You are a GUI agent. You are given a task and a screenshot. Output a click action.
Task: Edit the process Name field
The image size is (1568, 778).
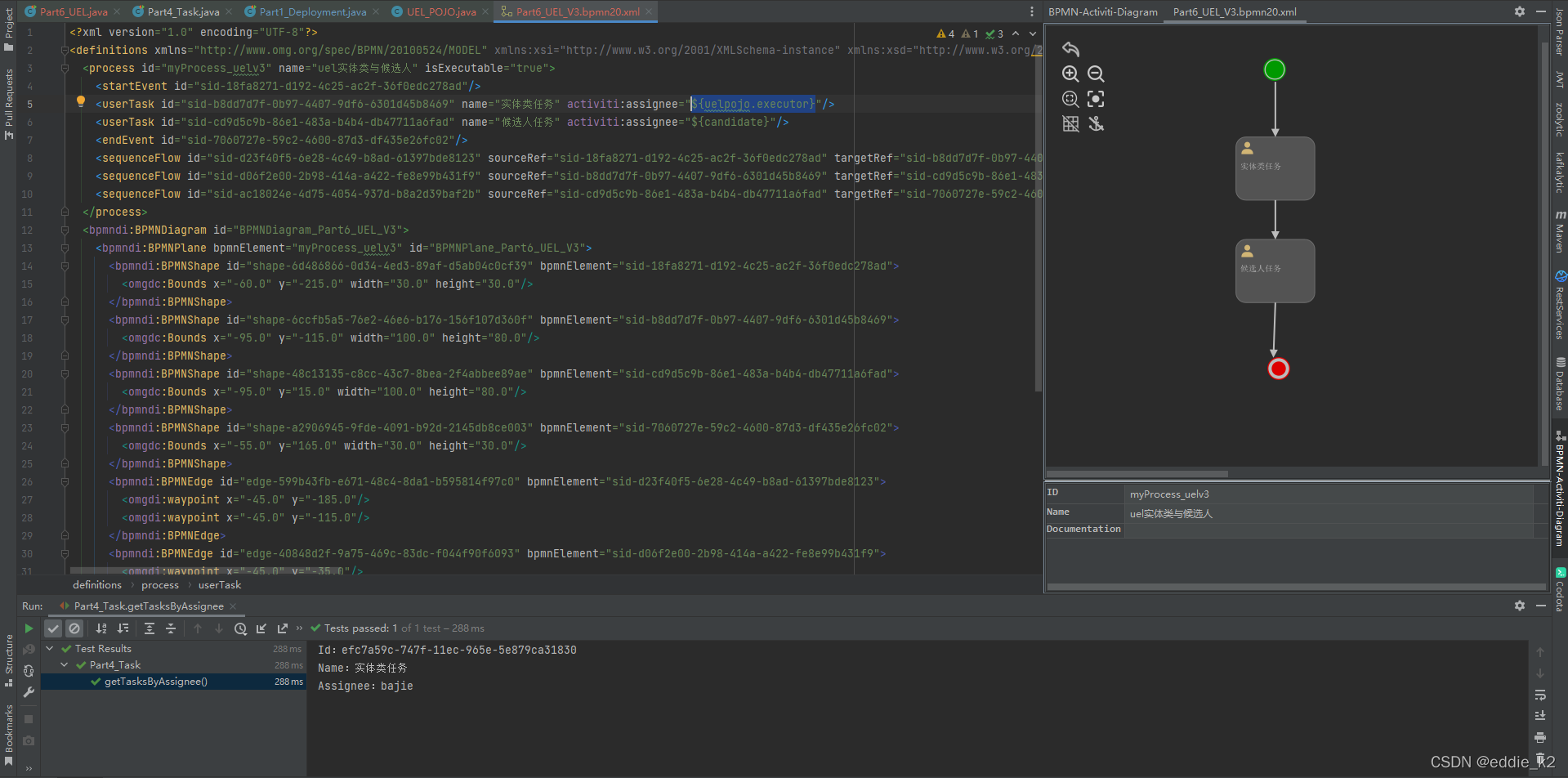(1329, 513)
